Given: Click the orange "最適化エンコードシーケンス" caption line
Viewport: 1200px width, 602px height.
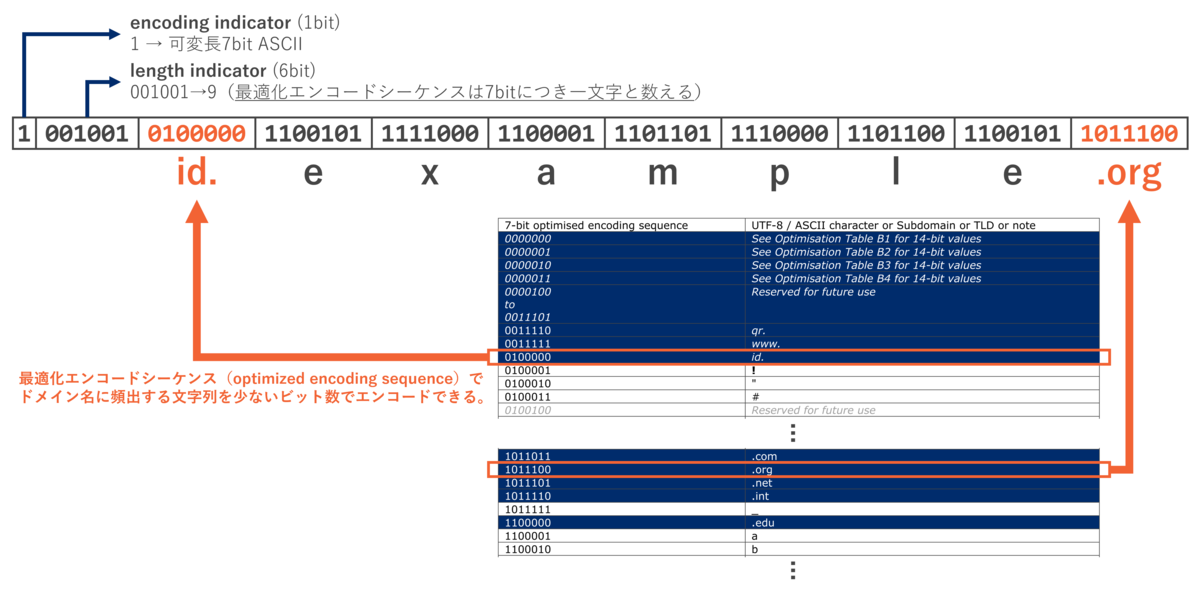Looking at the screenshot, I should click(251, 379).
